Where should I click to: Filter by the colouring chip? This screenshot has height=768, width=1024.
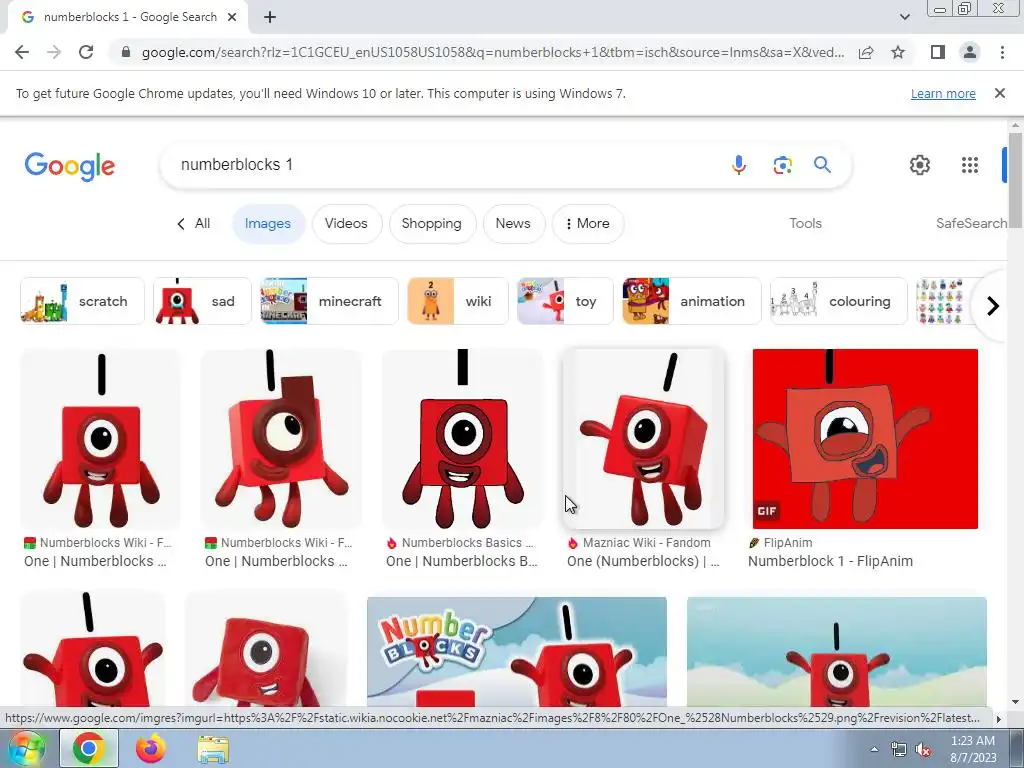pyautogui.click(x=839, y=301)
